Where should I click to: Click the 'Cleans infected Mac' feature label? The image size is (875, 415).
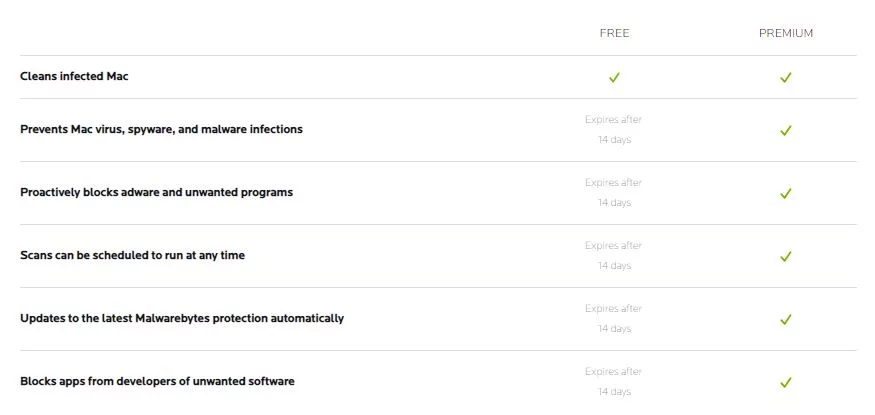coord(74,76)
